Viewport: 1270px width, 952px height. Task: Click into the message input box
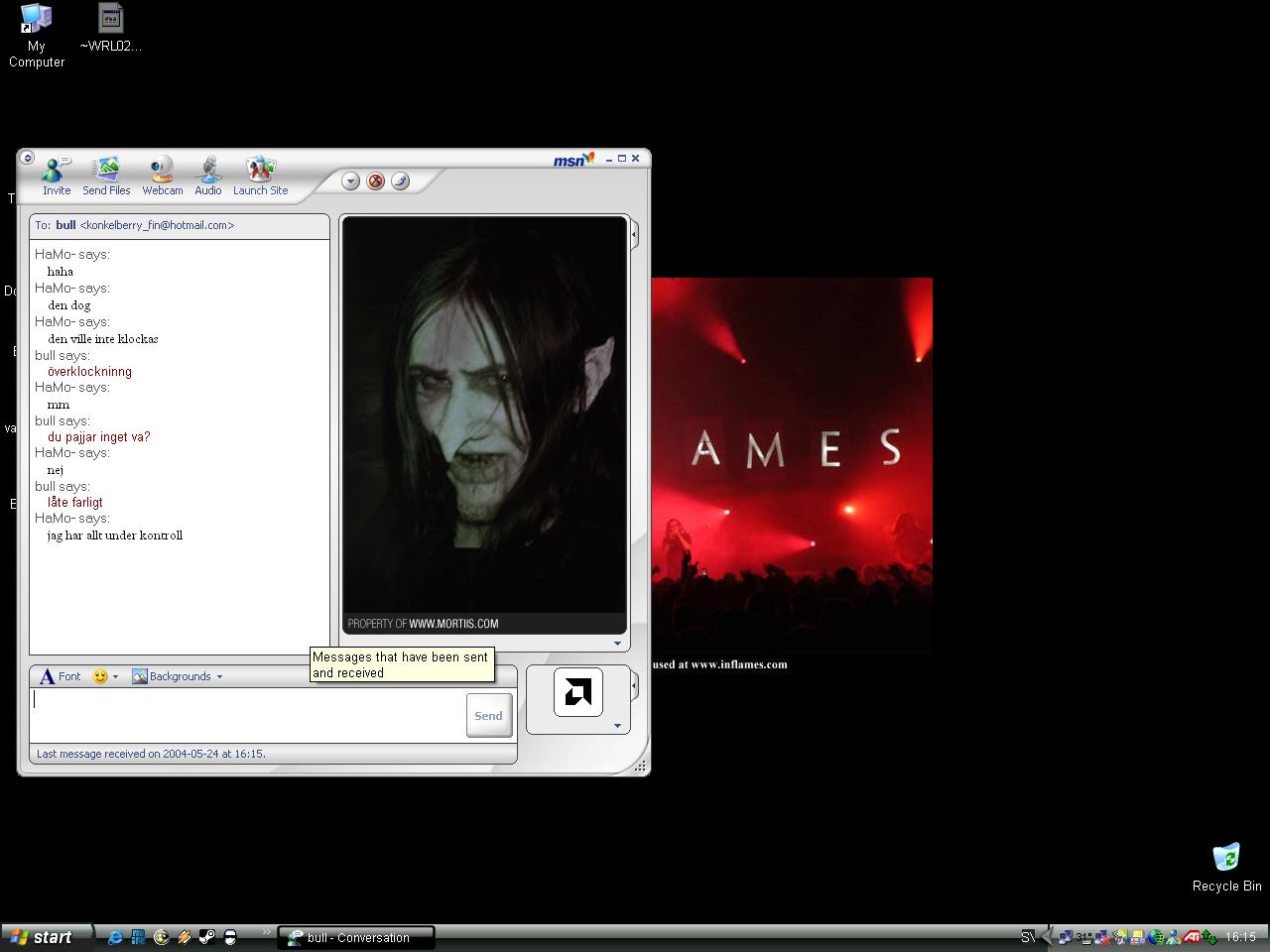pyautogui.click(x=248, y=714)
